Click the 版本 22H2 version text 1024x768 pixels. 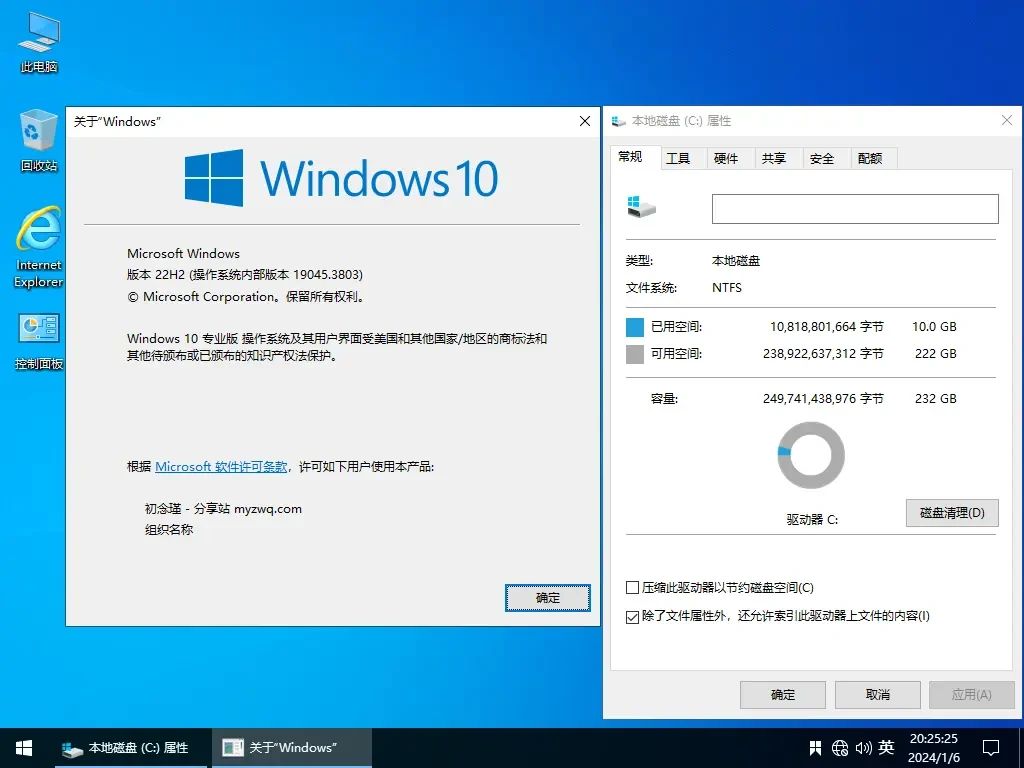[245, 275]
